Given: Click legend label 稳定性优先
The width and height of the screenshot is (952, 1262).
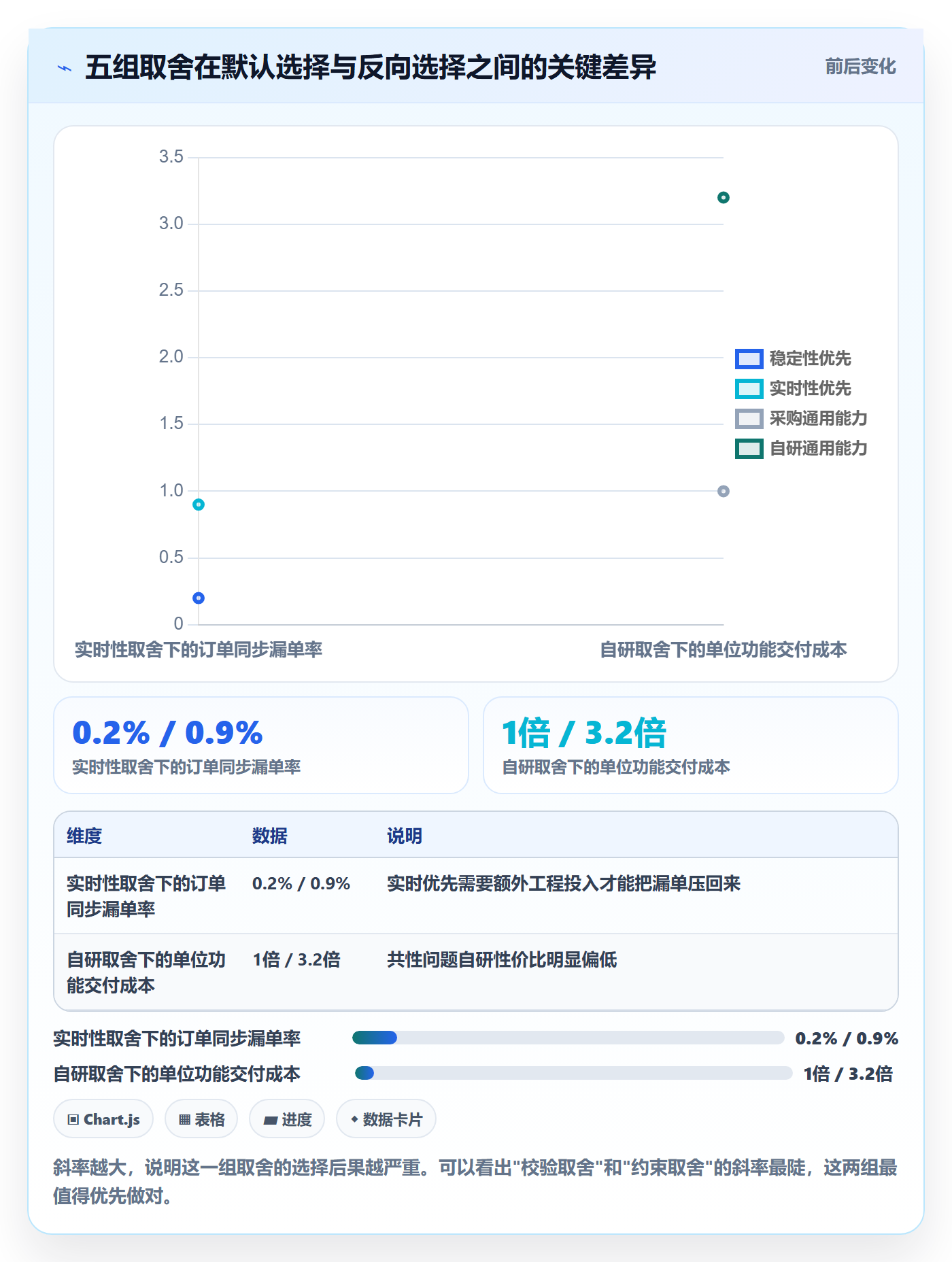Looking at the screenshot, I should point(810,358).
